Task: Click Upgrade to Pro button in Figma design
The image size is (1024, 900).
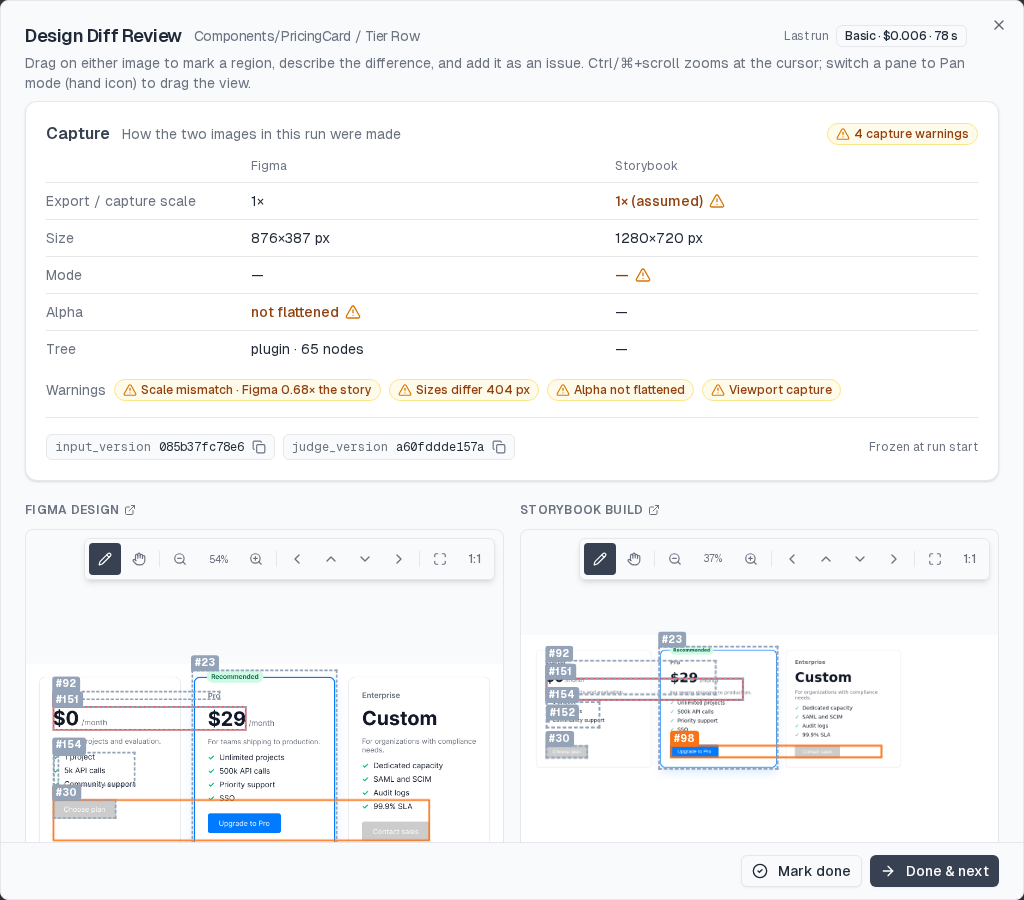Action: 244,824
